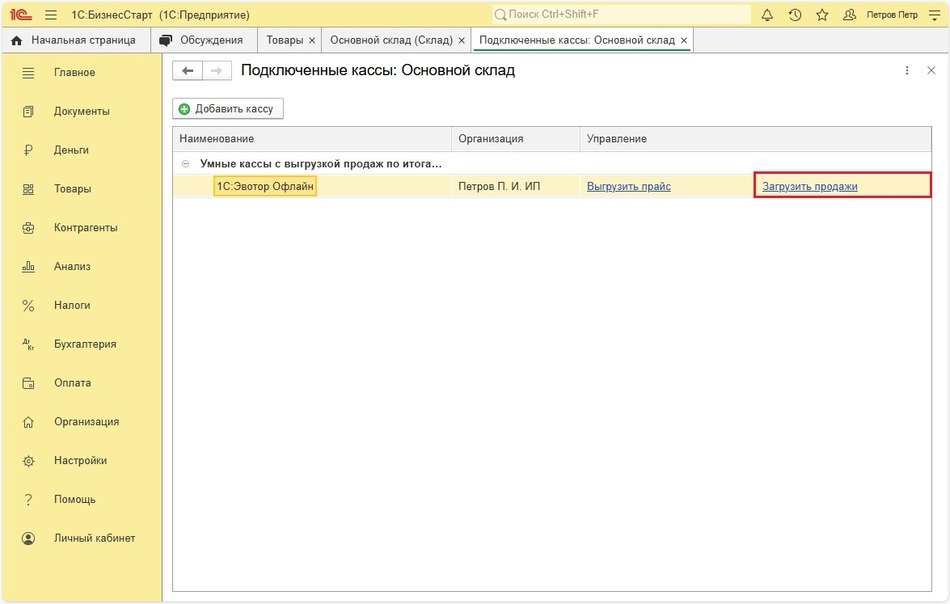Open favorites star icon
This screenshot has height=604, width=950.
822,15
